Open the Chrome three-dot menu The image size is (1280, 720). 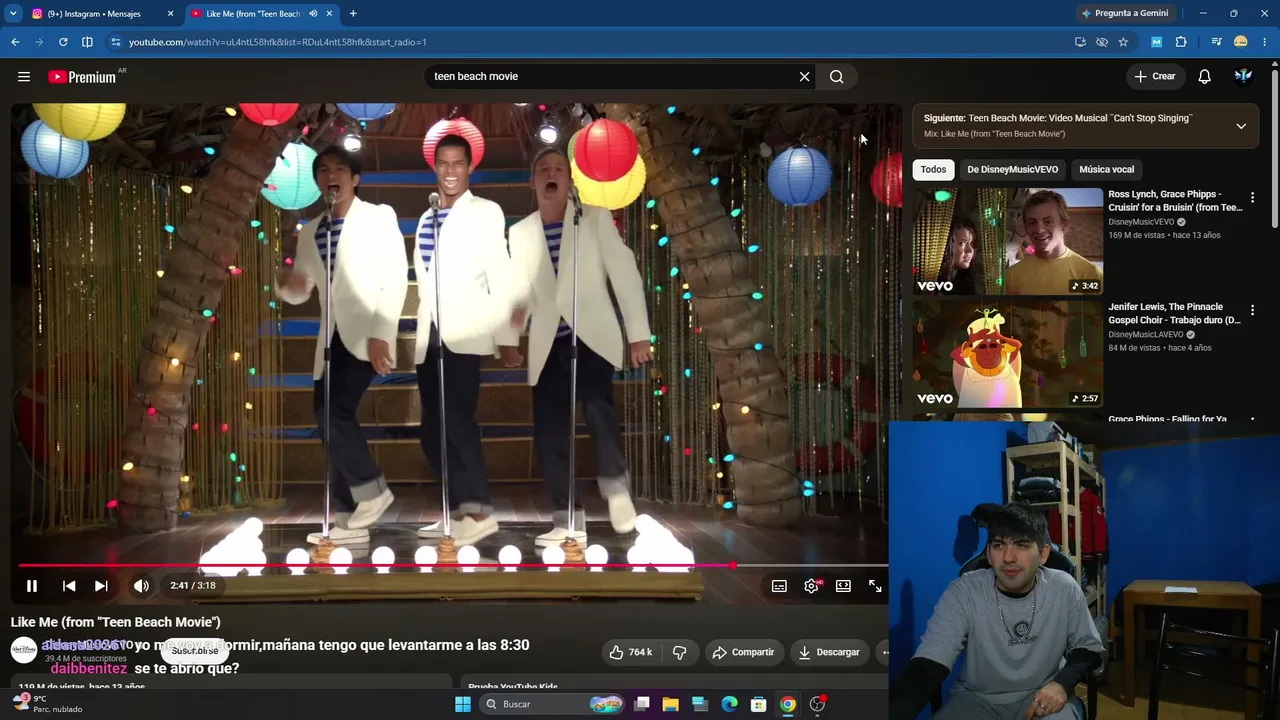[x=1265, y=42]
